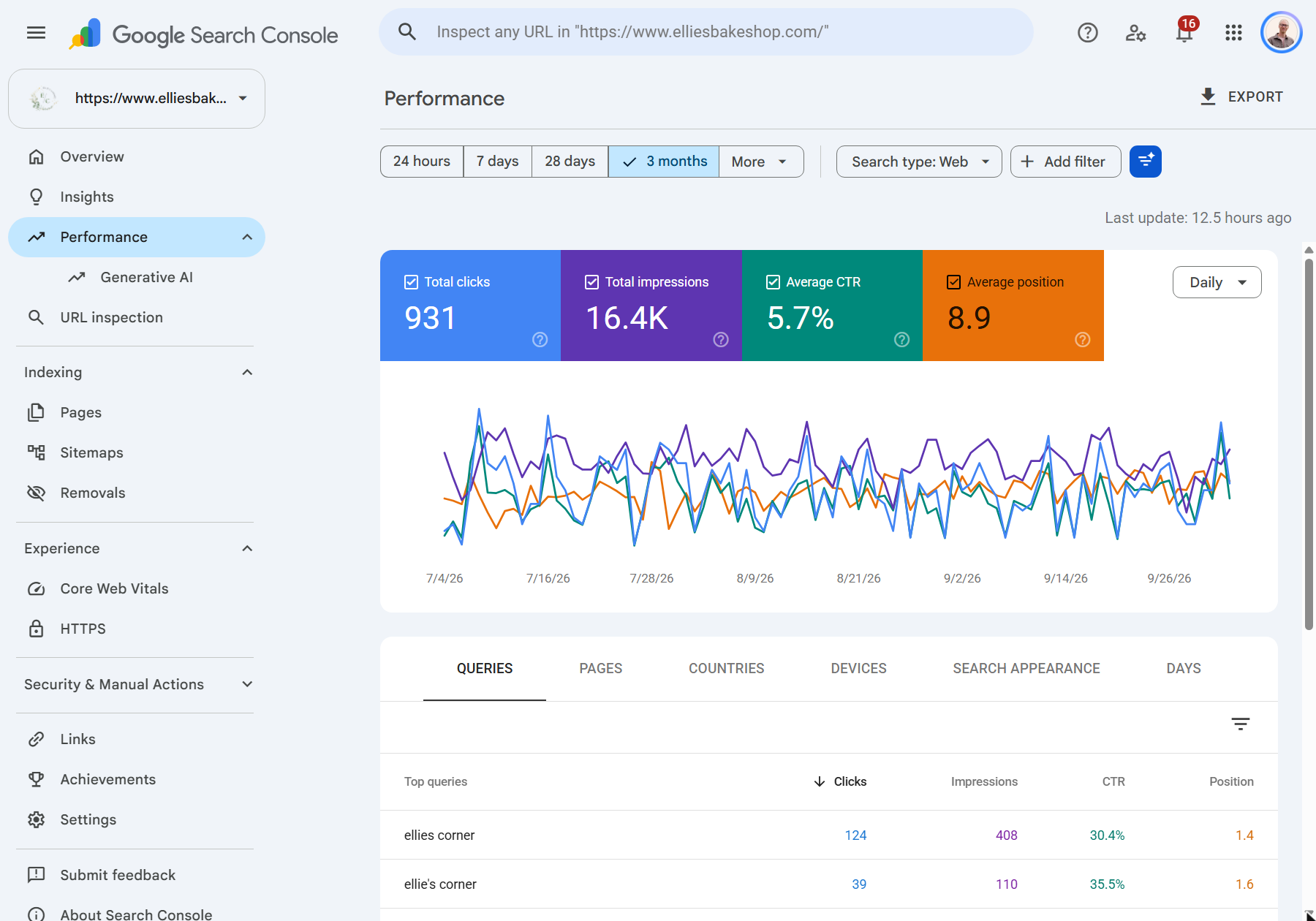Click the "ellies corner" query row
Image resolution: width=1316 pixels, height=921 pixels.
[829, 835]
